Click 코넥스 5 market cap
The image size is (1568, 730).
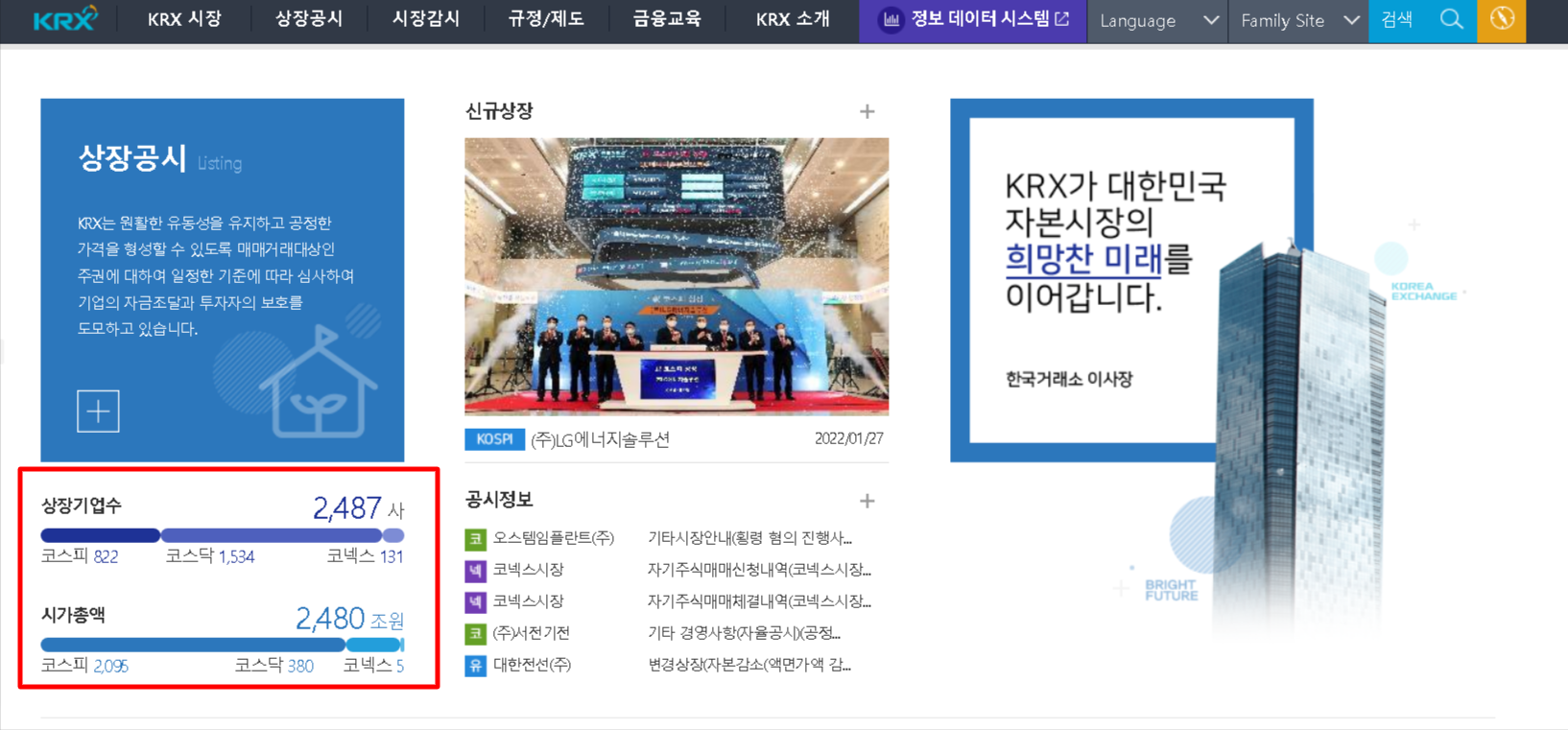[x=373, y=666]
